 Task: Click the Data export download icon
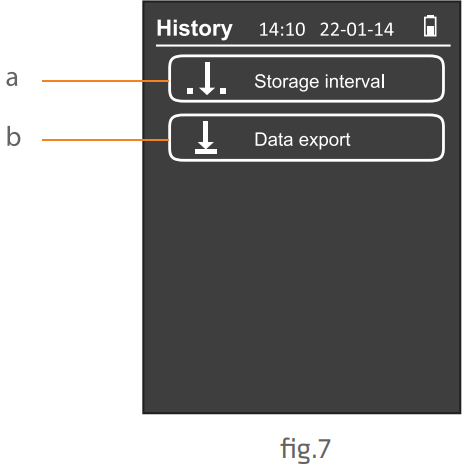(206, 137)
